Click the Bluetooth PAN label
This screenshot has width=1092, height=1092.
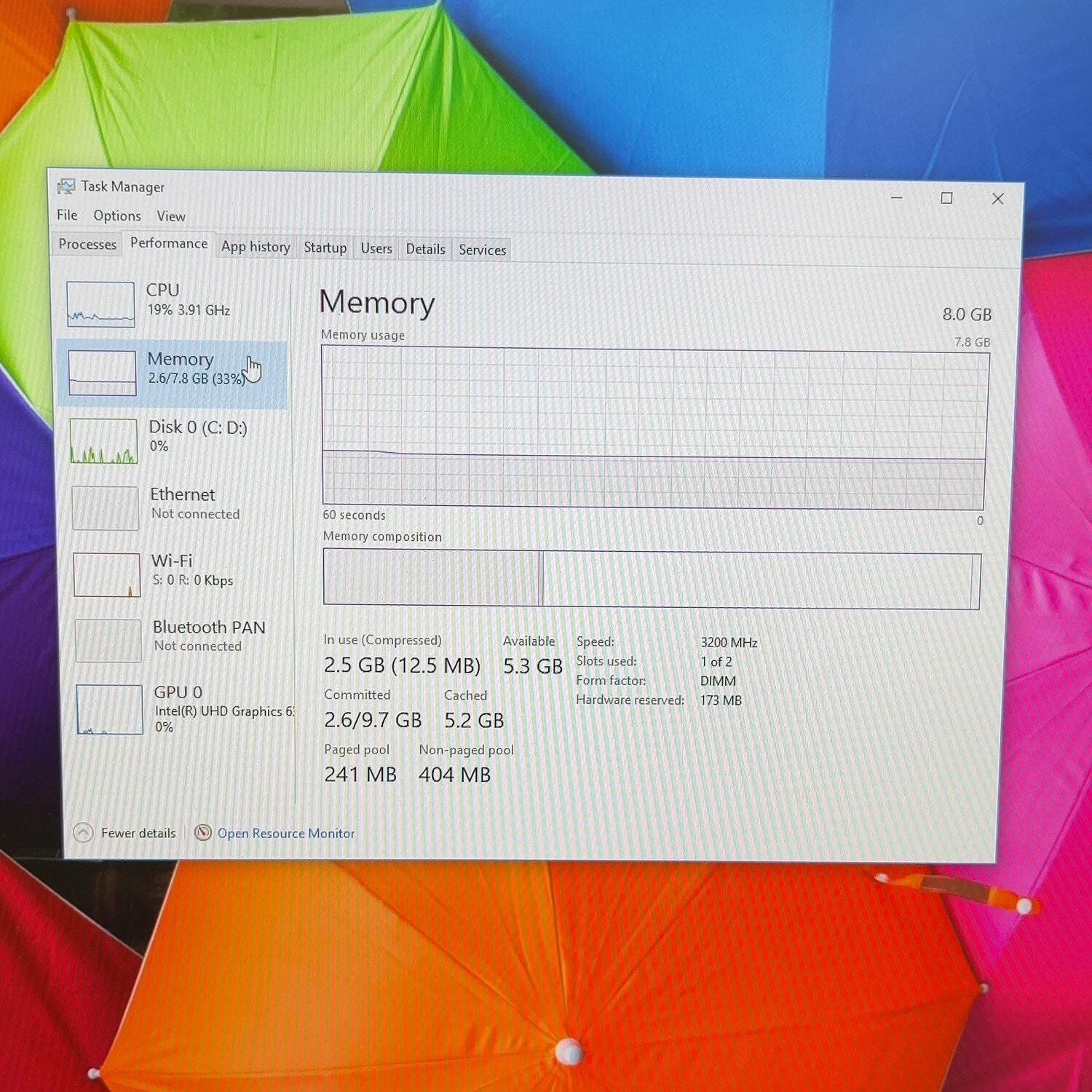[209, 627]
